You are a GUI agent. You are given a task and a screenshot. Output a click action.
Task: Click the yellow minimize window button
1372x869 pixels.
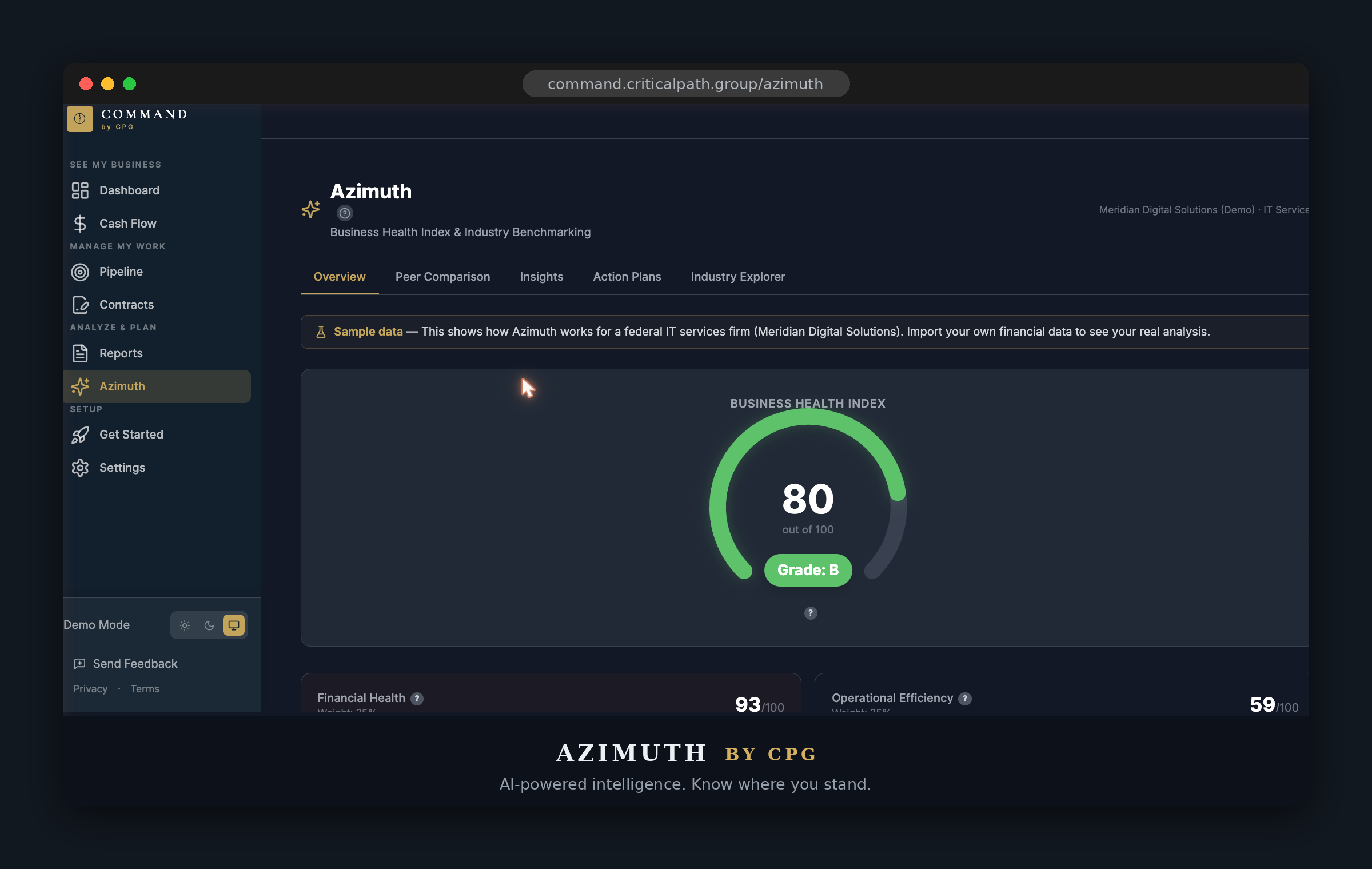coord(107,84)
